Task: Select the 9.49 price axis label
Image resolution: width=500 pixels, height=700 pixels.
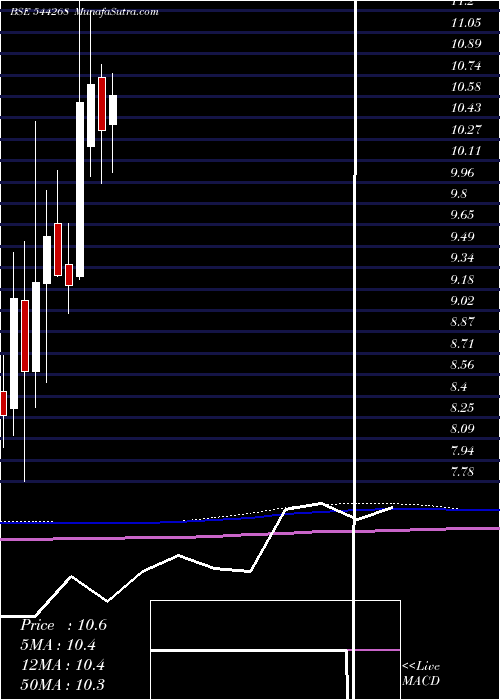Action: tap(462, 237)
